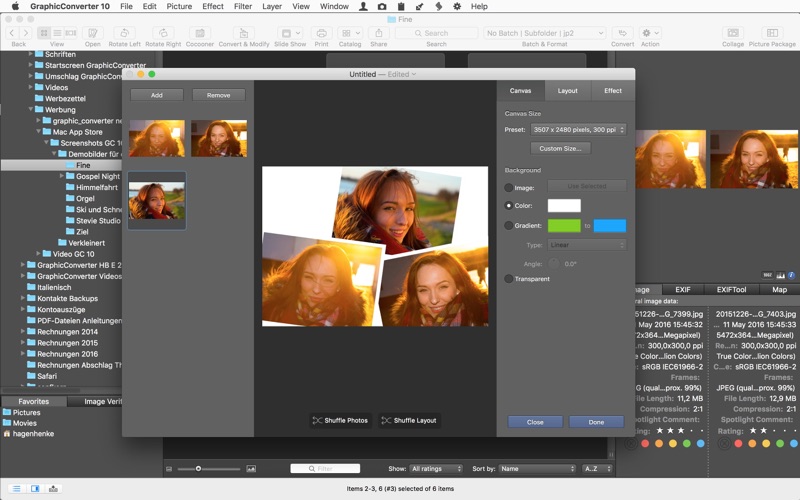Open the Sort by Name dropdown
The width and height of the screenshot is (800, 500).
tap(536, 468)
